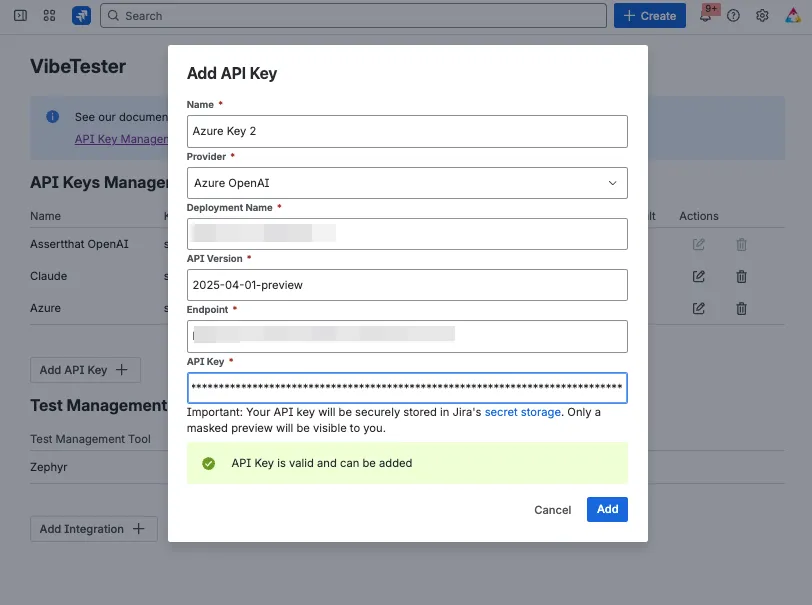
Task: Open the help question mark icon
Action: point(733,16)
